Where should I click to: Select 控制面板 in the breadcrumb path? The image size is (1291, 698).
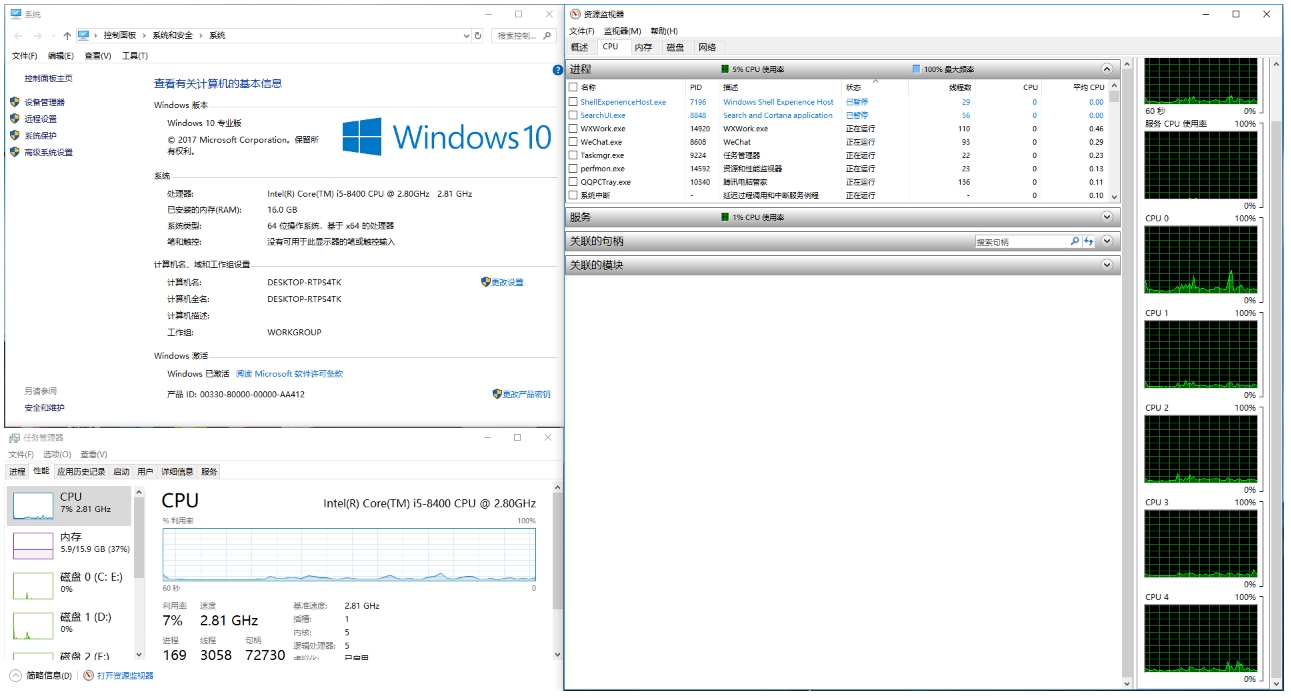click(120, 35)
